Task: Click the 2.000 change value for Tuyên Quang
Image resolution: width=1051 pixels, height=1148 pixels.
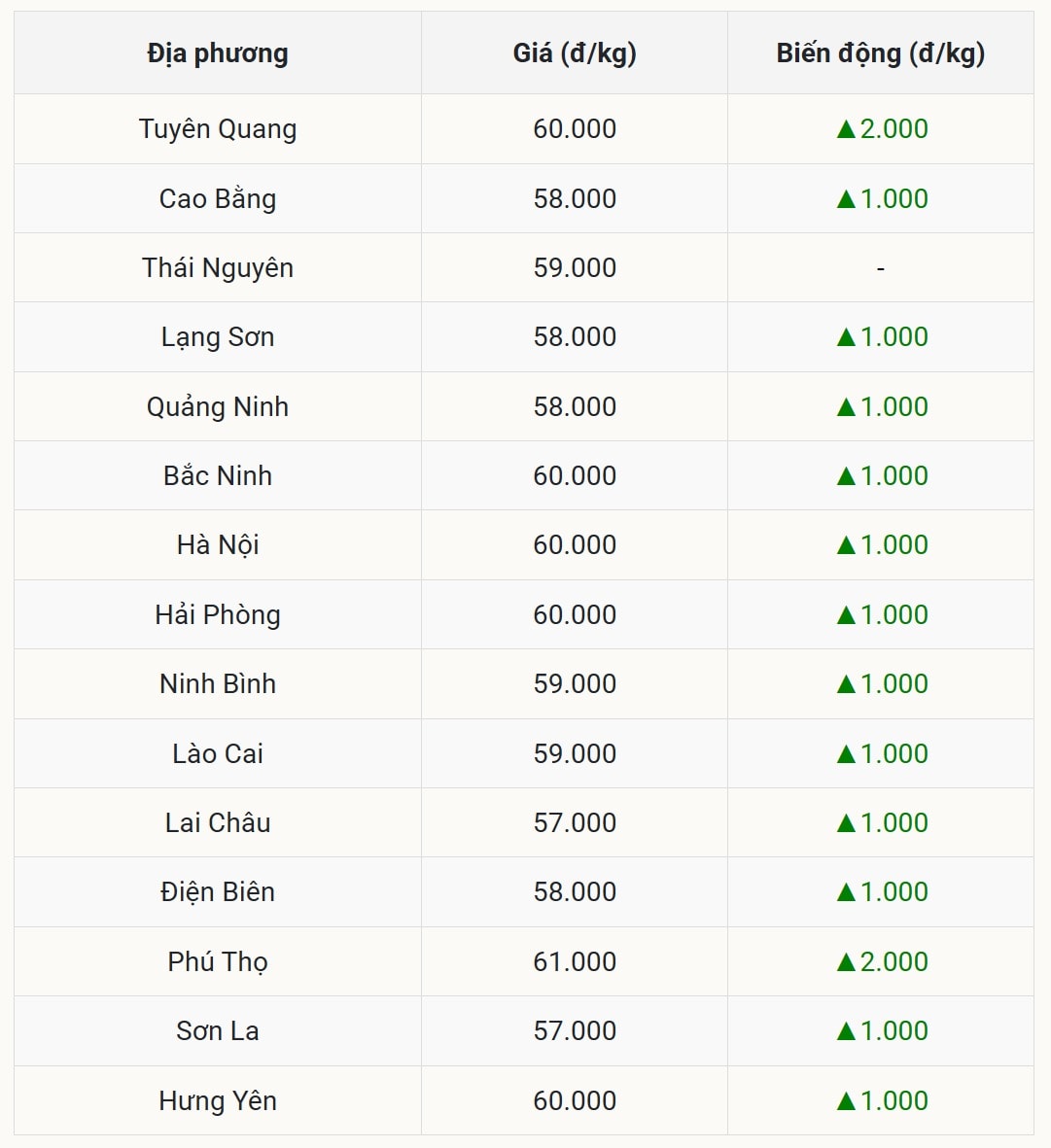Action: click(x=893, y=129)
